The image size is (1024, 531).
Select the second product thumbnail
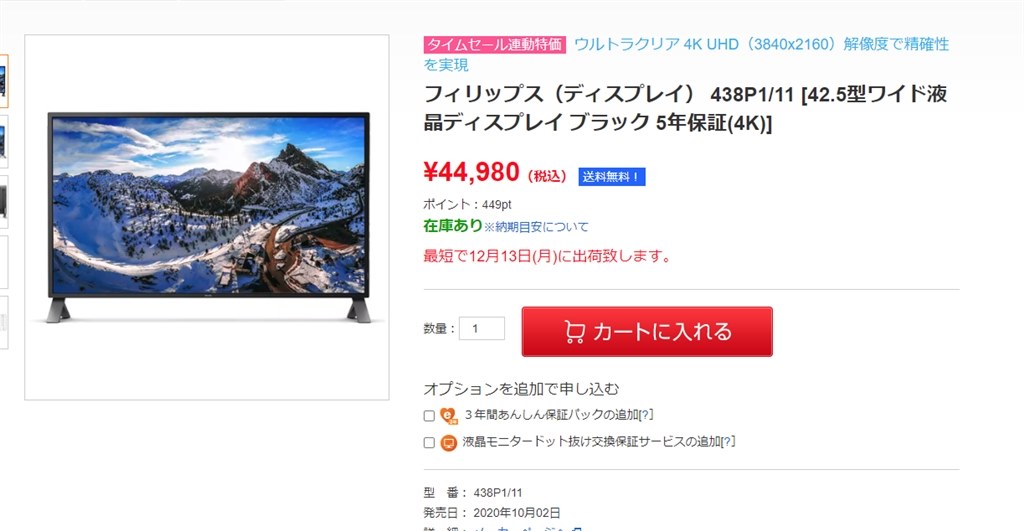(4, 142)
